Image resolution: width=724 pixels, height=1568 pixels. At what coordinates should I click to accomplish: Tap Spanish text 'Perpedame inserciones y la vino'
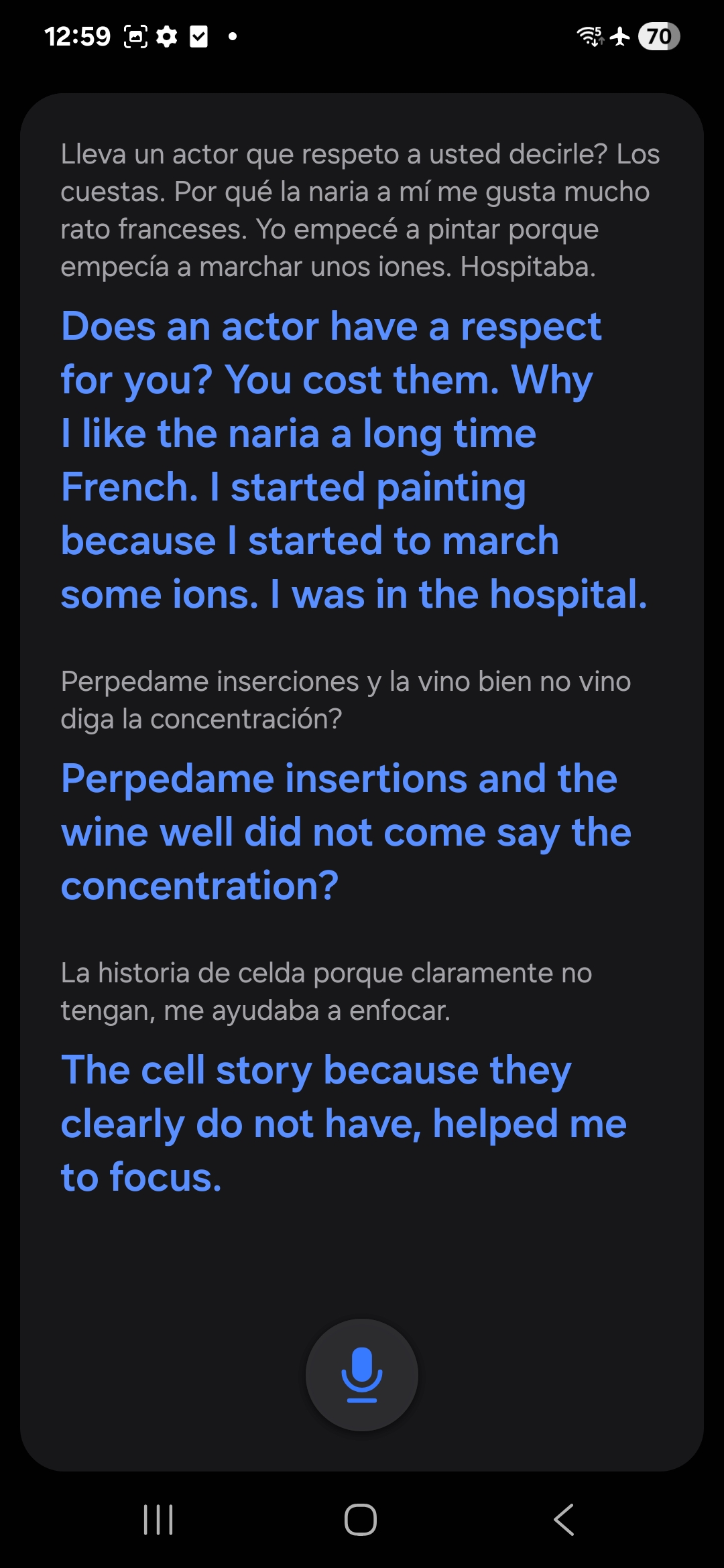[x=345, y=700]
